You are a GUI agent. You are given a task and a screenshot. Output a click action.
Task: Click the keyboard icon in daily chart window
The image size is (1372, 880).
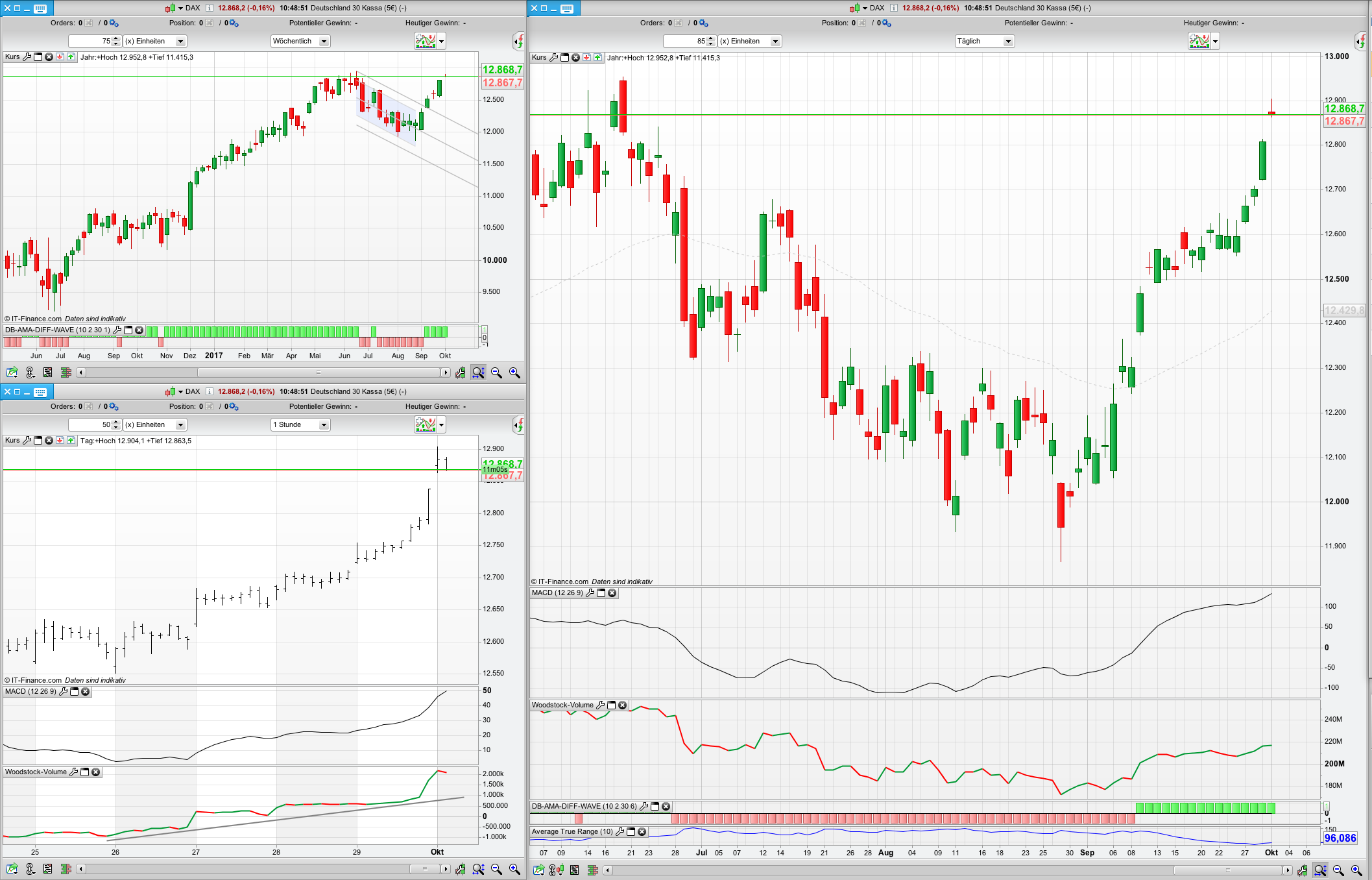click(x=567, y=8)
